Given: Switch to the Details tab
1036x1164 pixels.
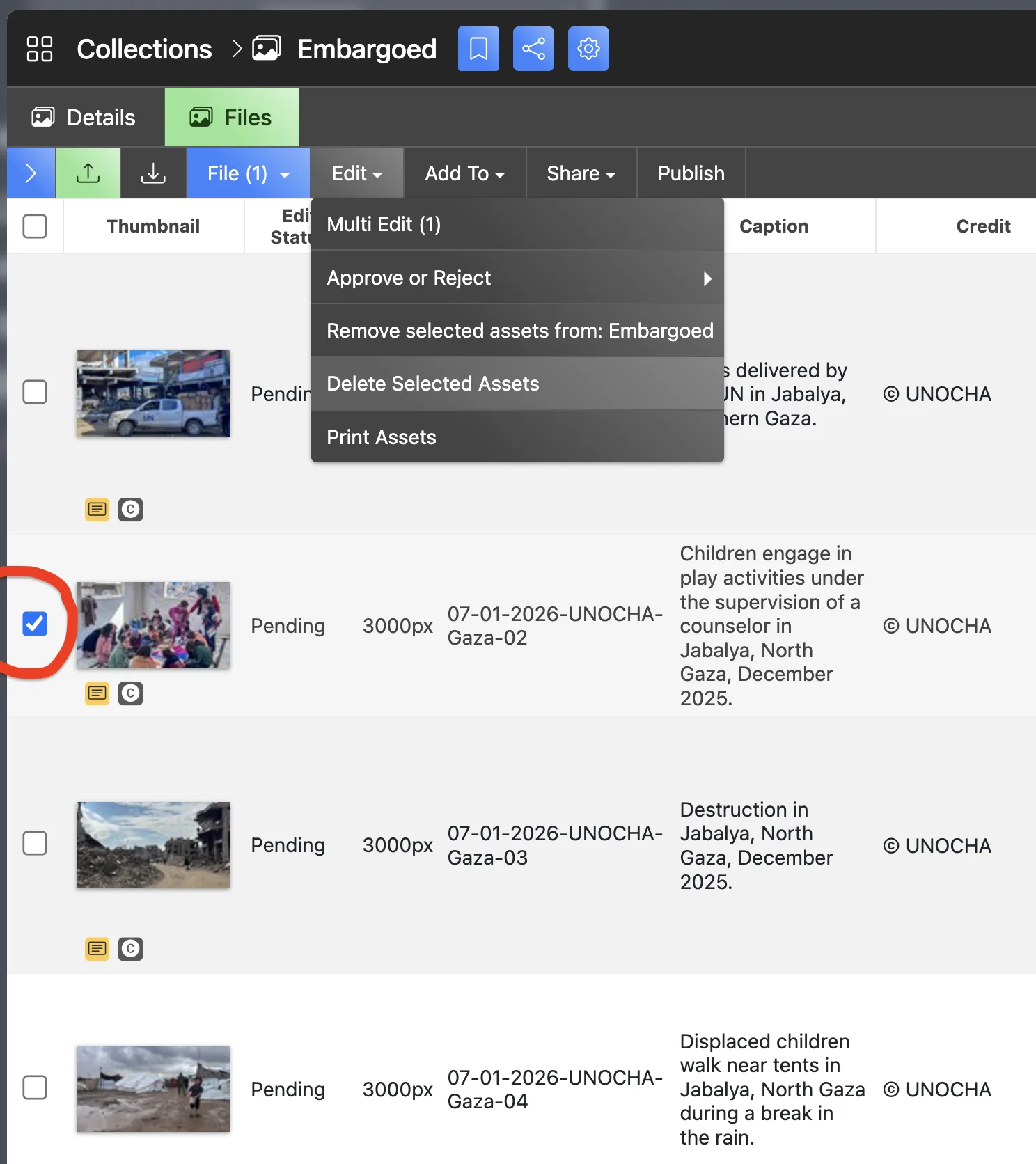Looking at the screenshot, I should (85, 118).
